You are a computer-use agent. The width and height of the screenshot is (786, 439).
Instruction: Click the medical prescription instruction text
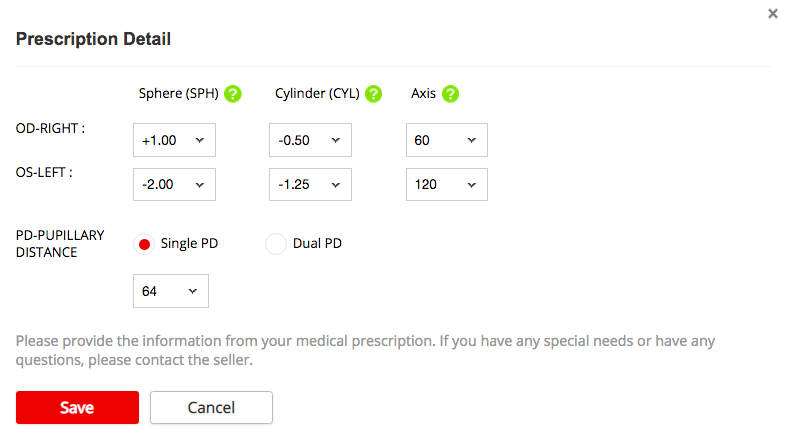pos(365,350)
